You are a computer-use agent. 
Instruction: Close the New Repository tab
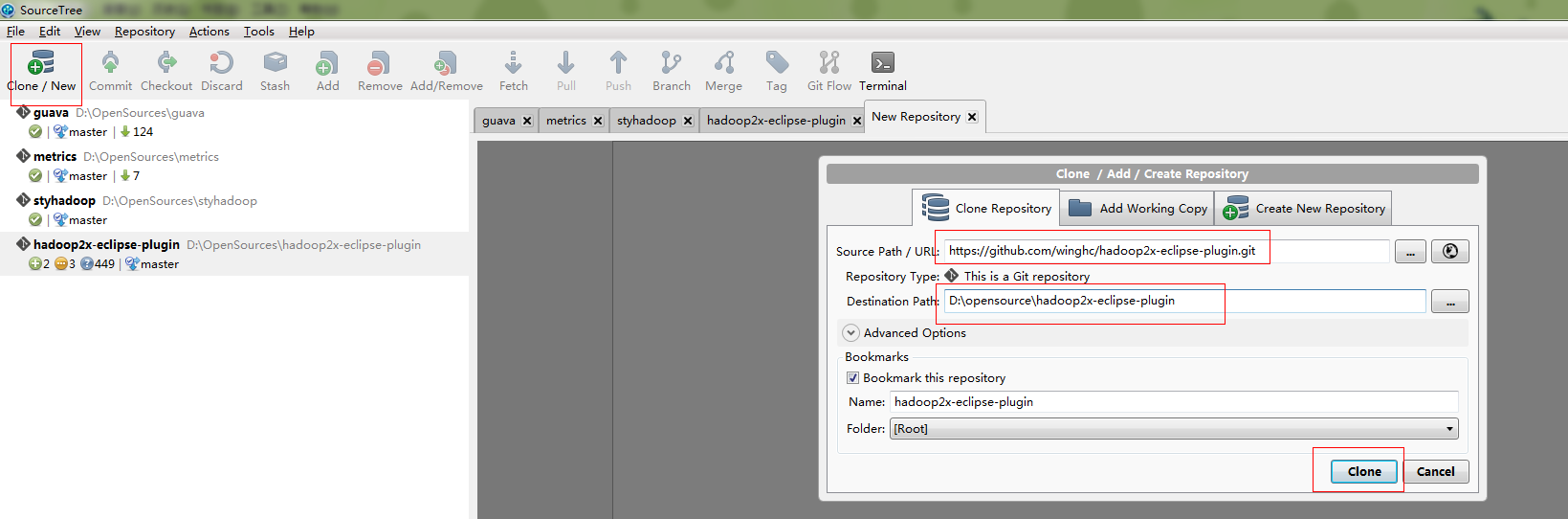click(x=972, y=117)
